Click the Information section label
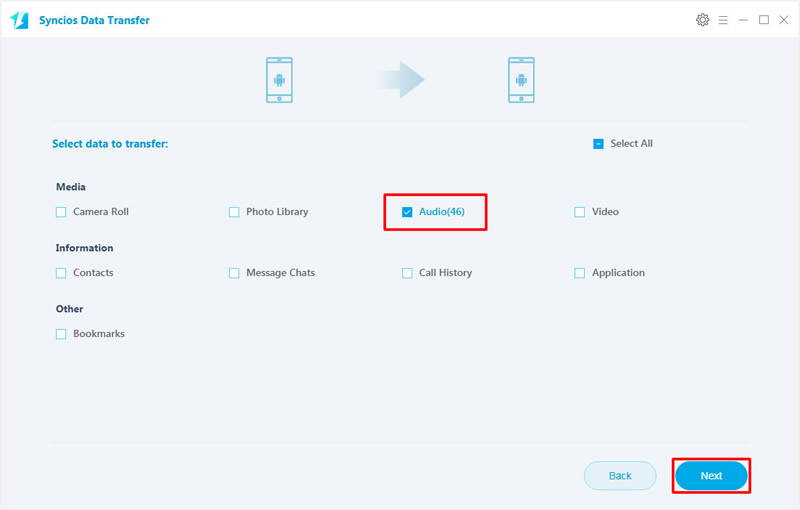Image resolution: width=800 pixels, height=510 pixels. click(x=85, y=248)
